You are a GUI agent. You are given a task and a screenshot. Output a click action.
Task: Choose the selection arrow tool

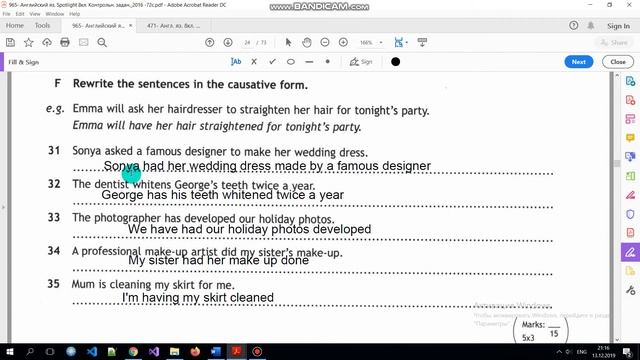coord(288,42)
